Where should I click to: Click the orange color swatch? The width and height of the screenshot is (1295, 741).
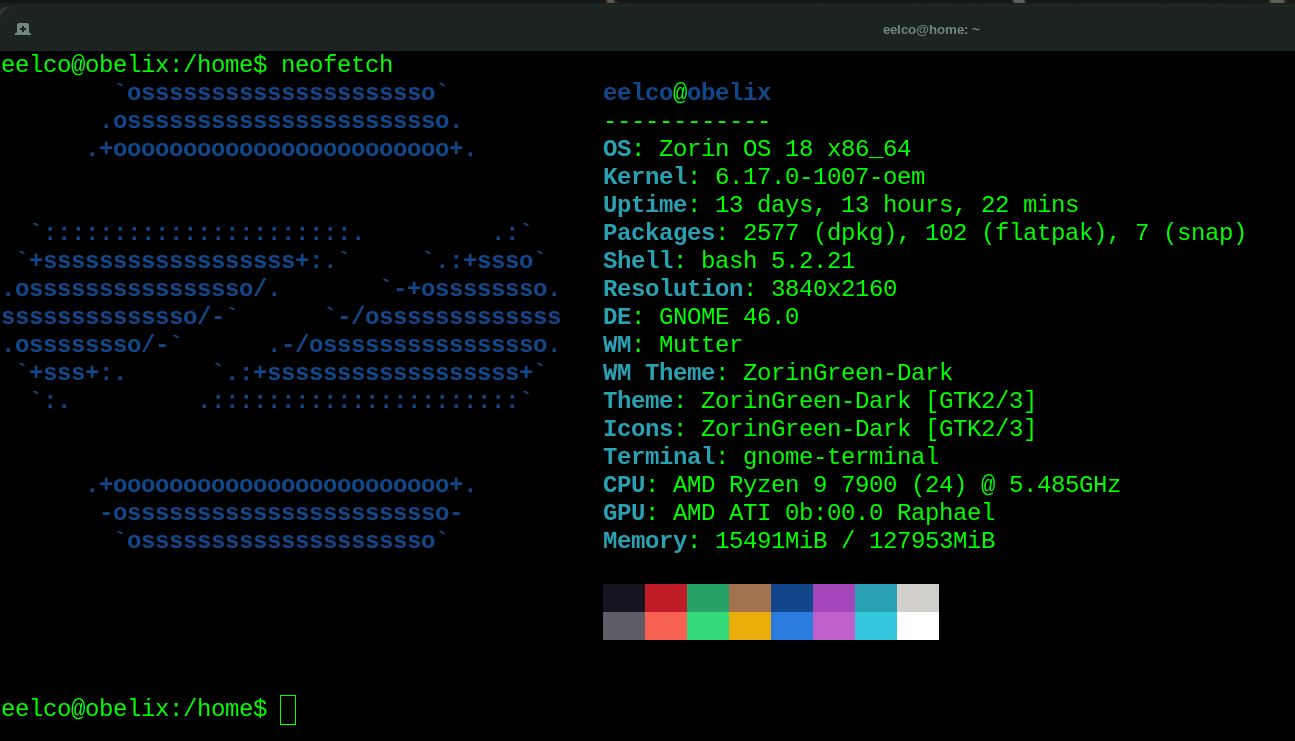tap(750, 624)
